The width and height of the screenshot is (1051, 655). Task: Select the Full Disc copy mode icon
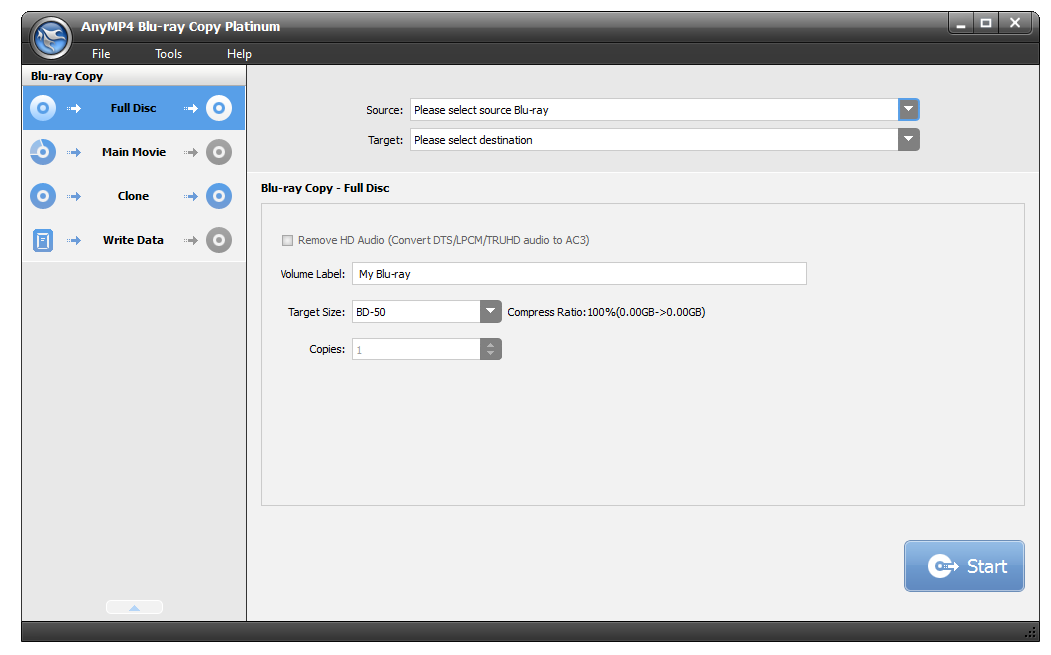tap(42, 107)
